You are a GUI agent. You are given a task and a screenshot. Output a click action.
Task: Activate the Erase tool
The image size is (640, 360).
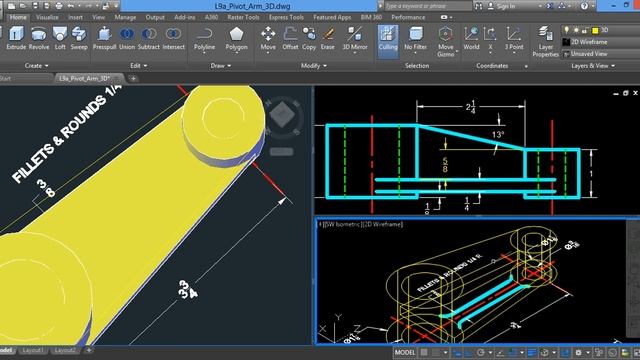[327, 38]
